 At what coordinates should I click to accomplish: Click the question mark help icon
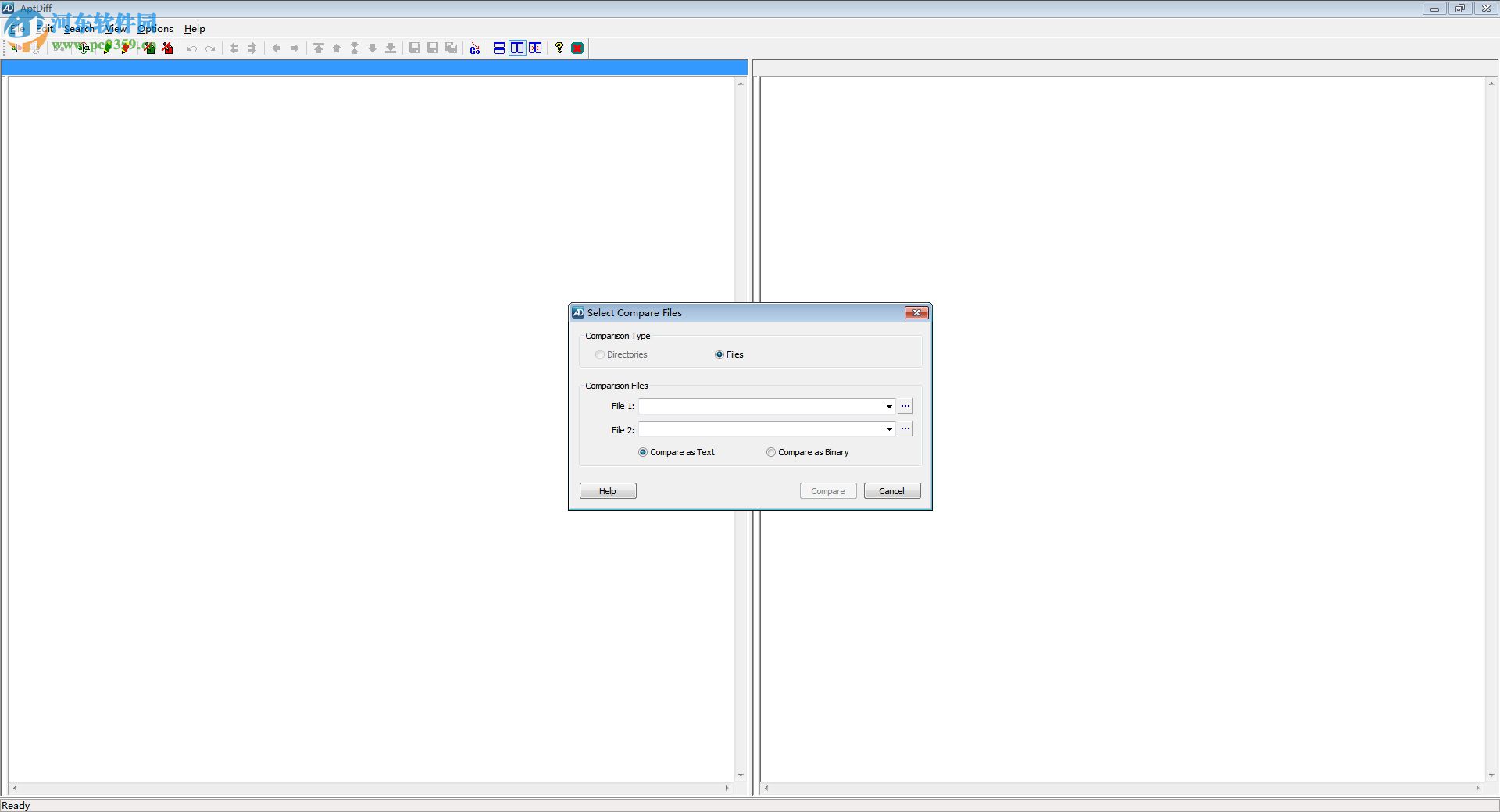[x=559, y=48]
